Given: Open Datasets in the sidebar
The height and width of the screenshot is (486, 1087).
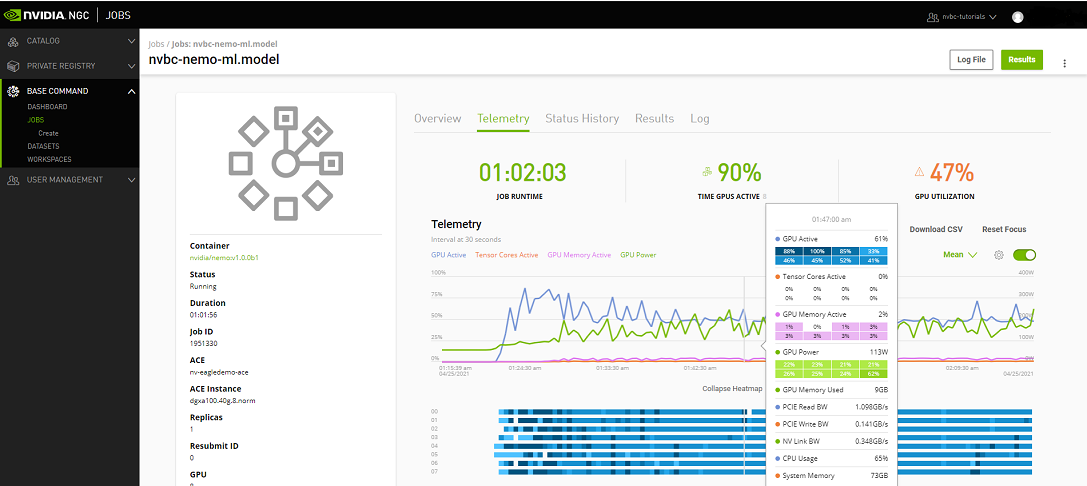Looking at the screenshot, I should [x=43, y=146].
